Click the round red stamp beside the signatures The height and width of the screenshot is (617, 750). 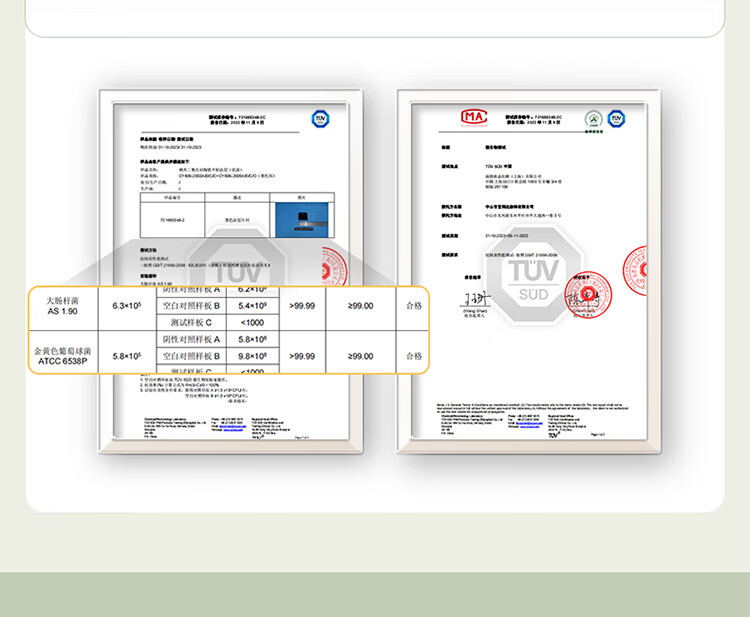[x=587, y=294]
